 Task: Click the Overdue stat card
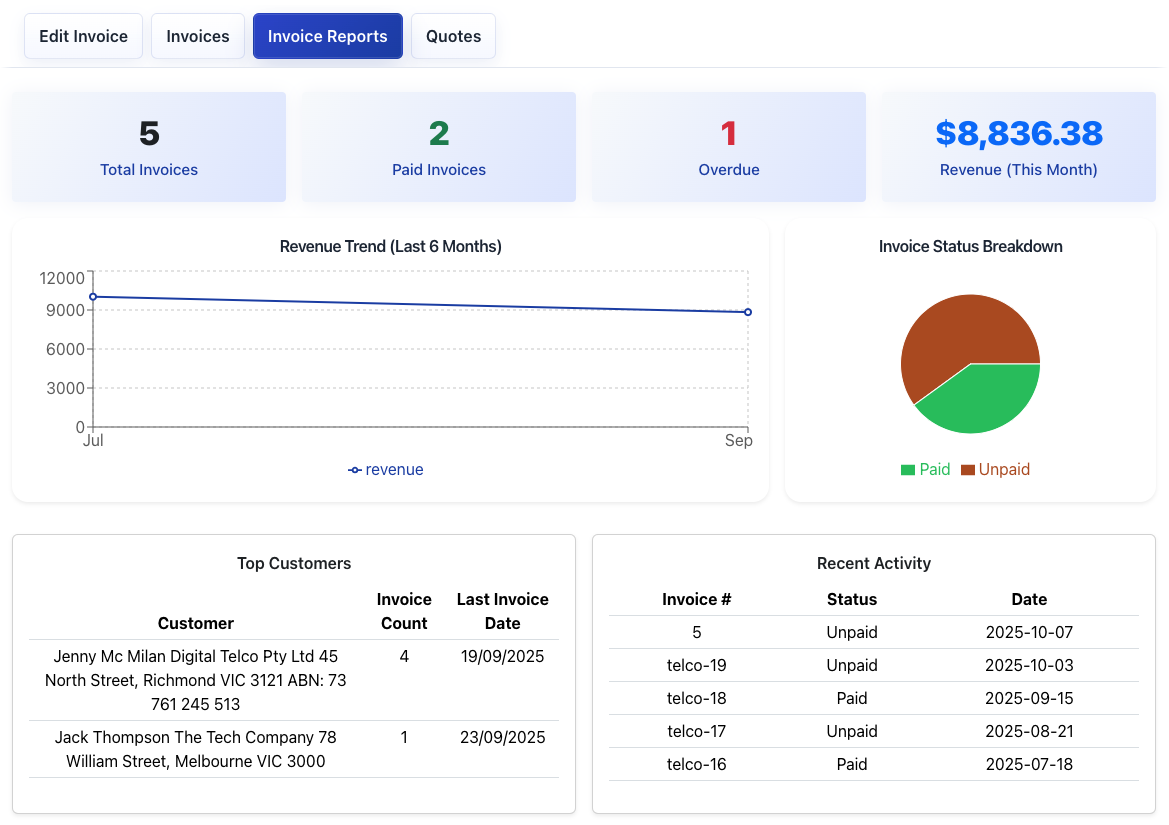pyautogui.click(x=729, y=147)
